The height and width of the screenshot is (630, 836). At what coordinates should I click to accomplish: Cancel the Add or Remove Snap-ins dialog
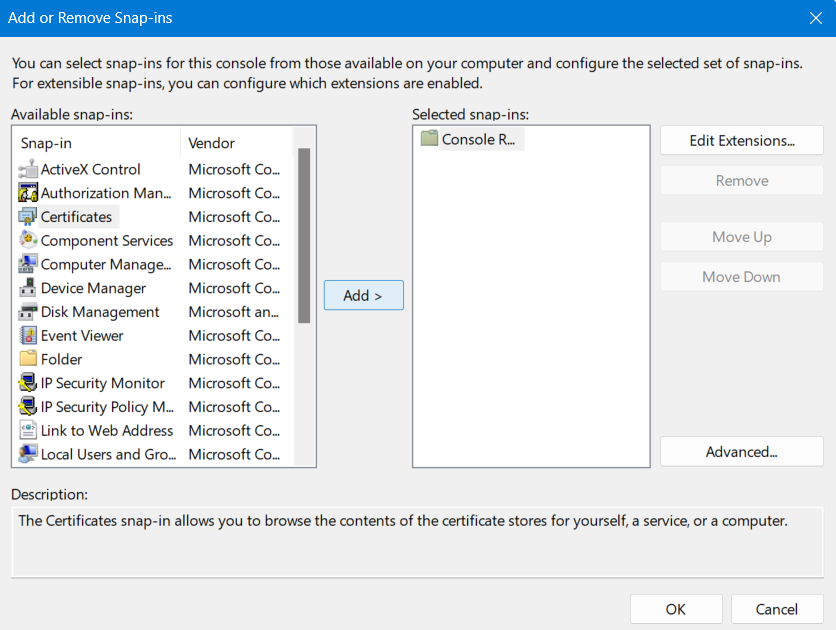(777, 608)
